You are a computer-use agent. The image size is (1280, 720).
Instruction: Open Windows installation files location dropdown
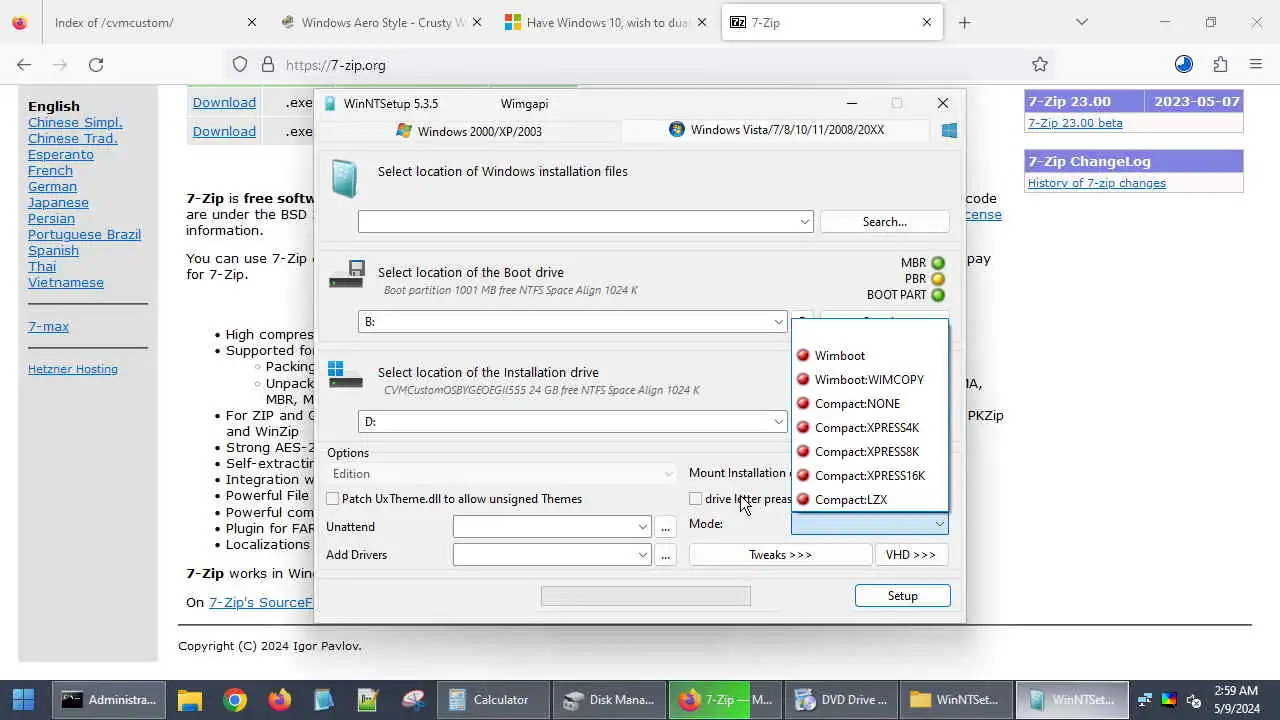[805, 222]
